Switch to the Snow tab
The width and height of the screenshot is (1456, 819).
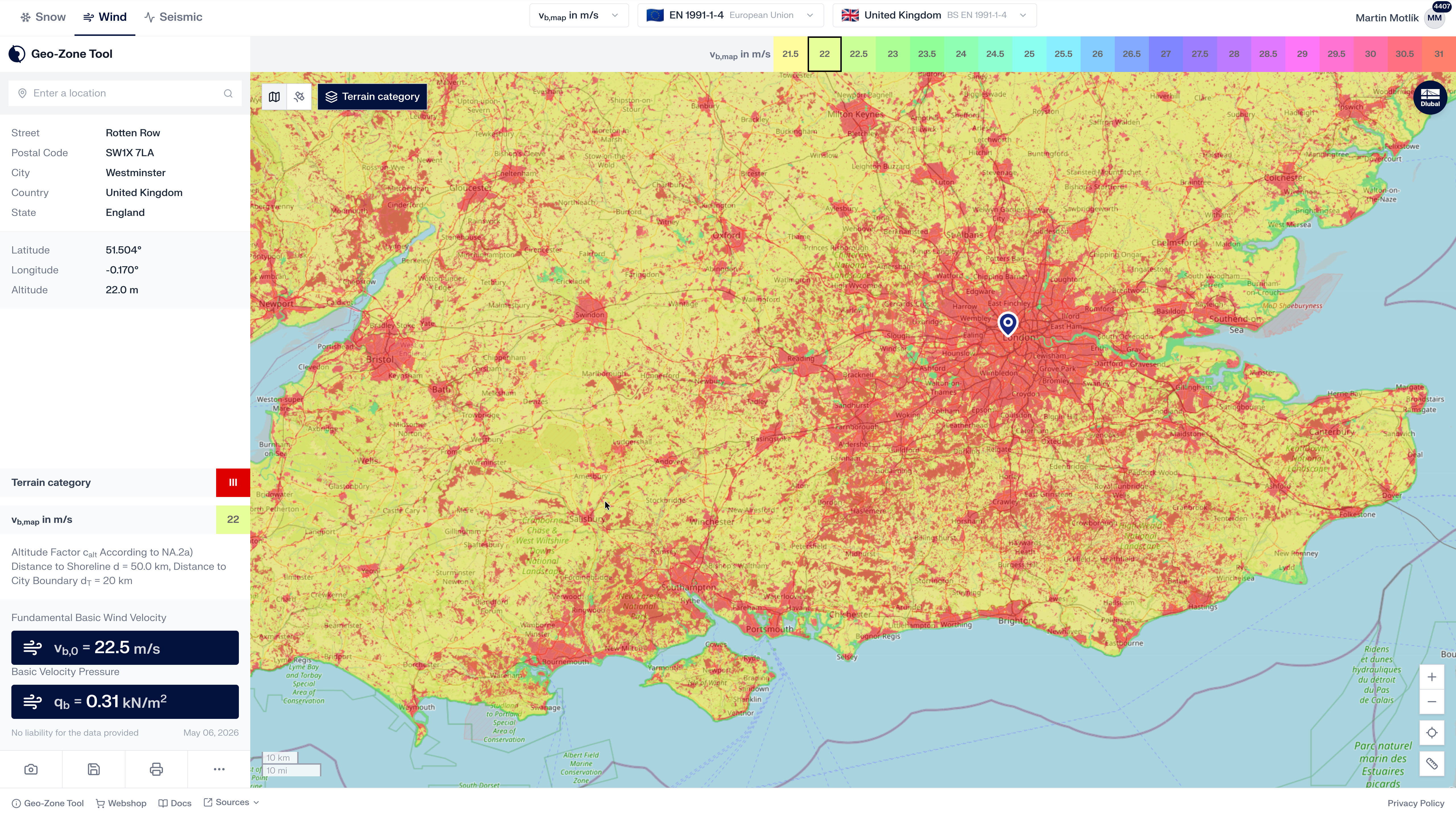(x=43, y=17)
